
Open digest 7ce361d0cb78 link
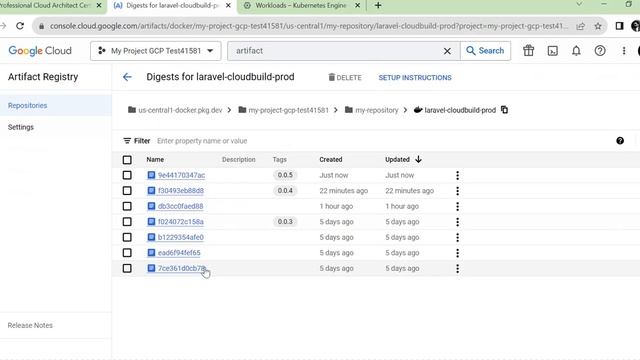click(x=182, y=268)
